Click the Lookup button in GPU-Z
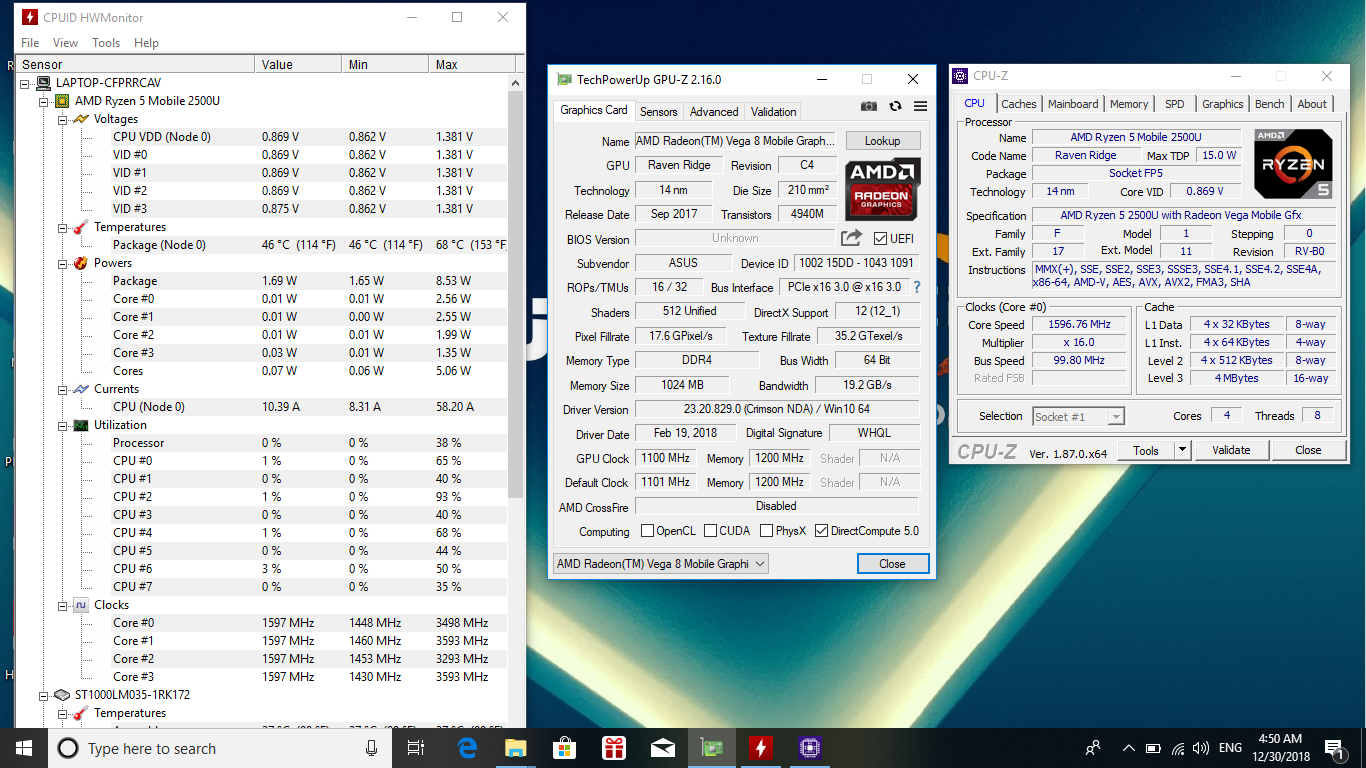Image resolution: width=1366 pixels, height=768 pixels. coord(883,141)
